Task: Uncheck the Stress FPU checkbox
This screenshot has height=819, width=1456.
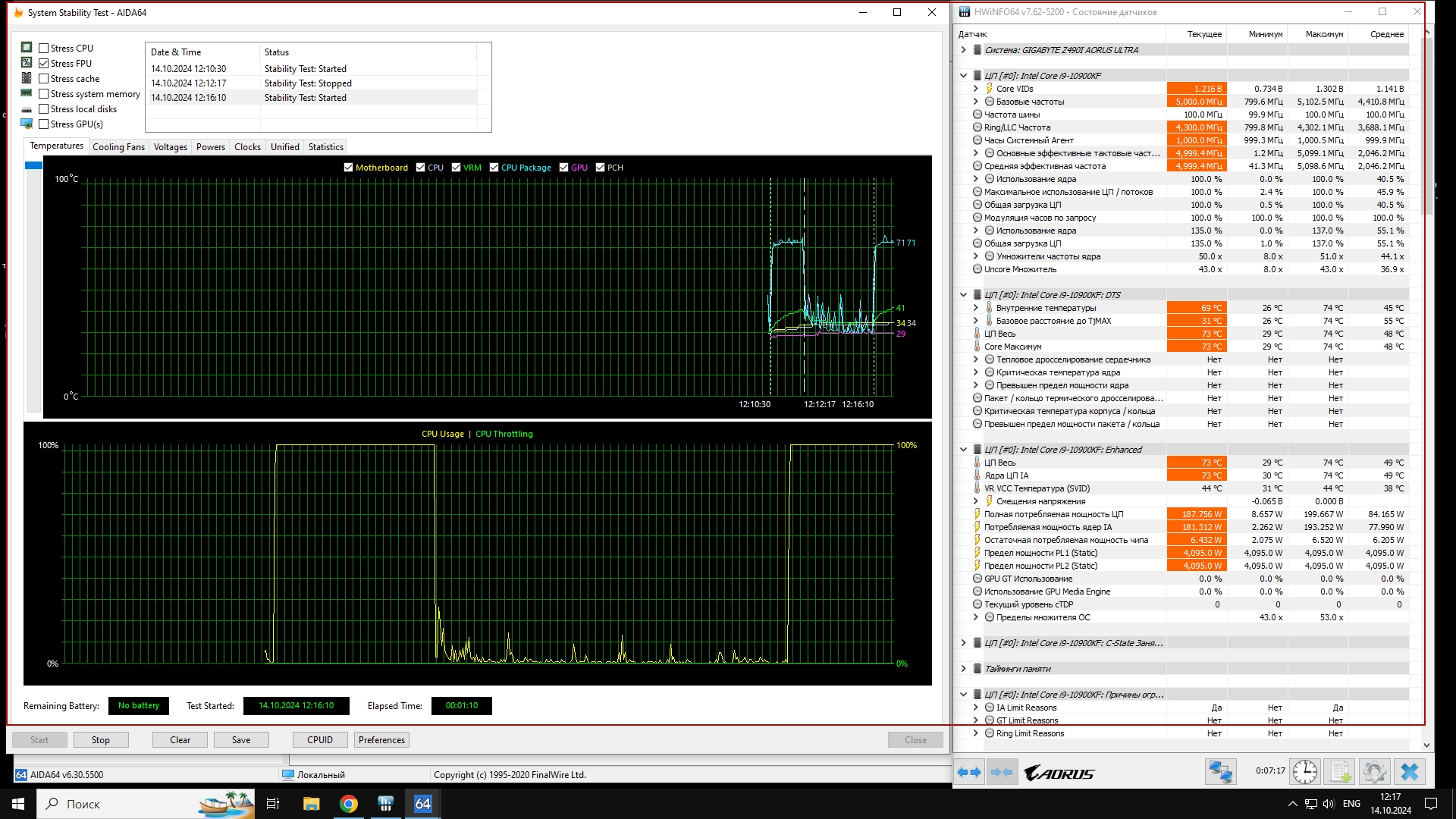Action: (x=44, y=64)
